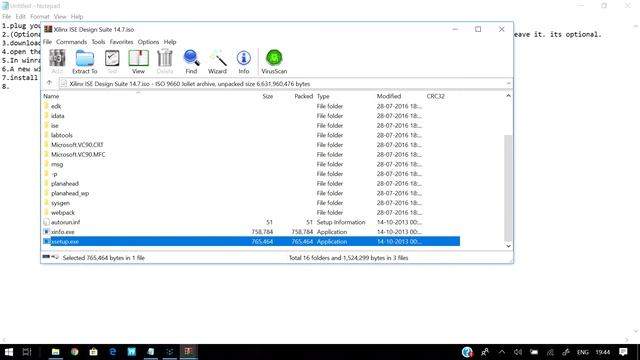Open Task View on the taskbar

(27, 352)
